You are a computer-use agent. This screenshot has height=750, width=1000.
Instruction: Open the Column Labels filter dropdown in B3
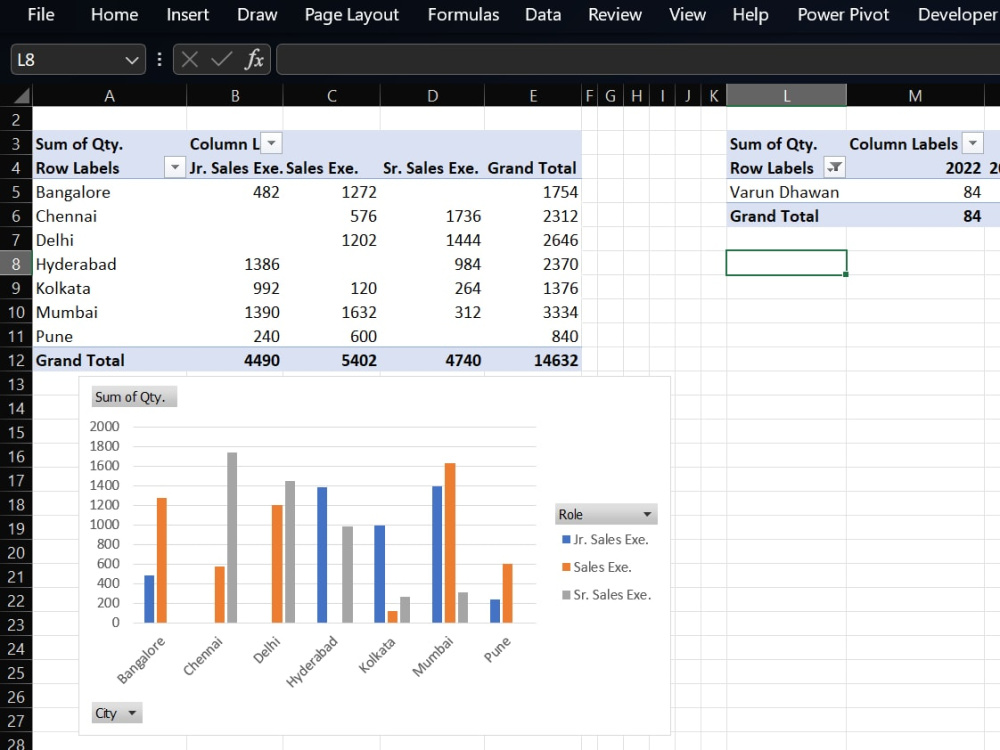(x=272, y=143)
